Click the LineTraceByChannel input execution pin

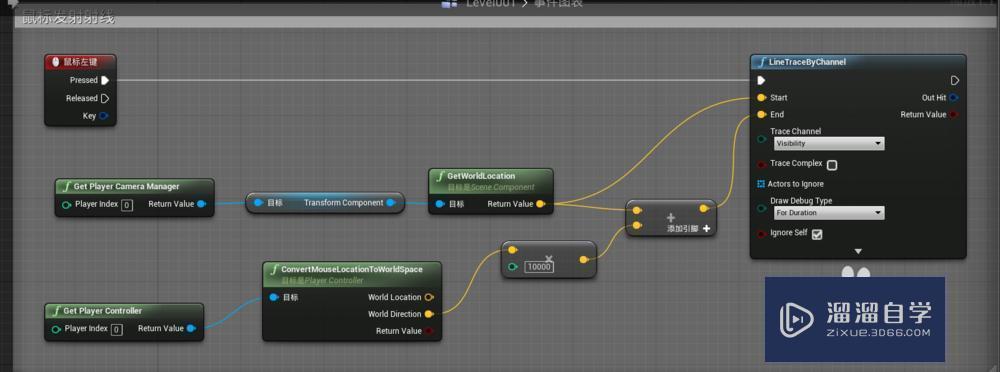pyautogui.click(x=761, y=80)
